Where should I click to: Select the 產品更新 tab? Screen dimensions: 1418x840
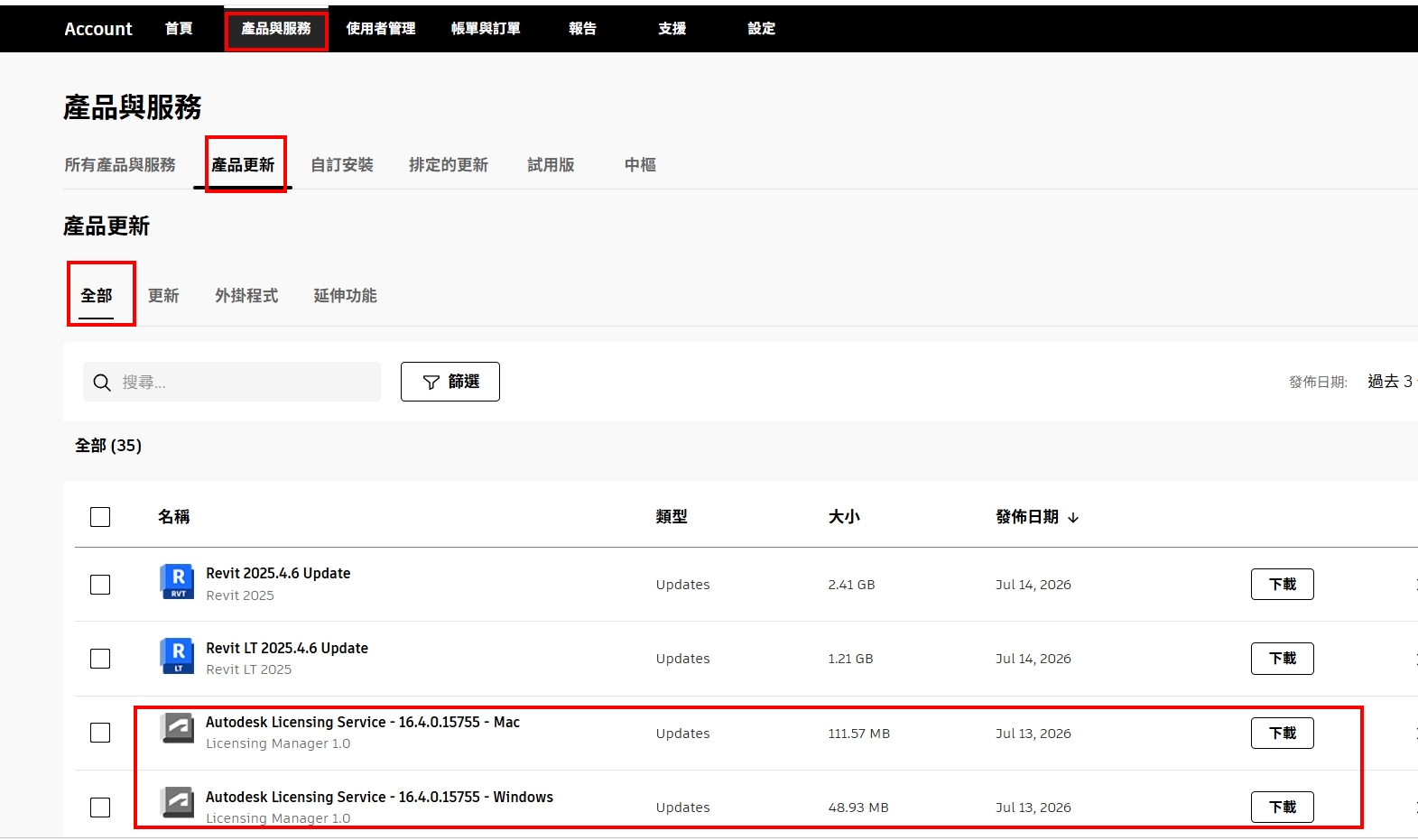(x=243, y=165)
